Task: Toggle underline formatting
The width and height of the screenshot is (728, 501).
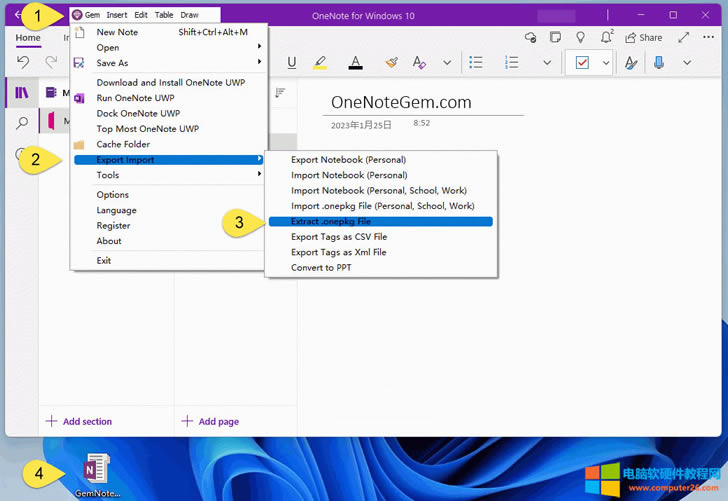Action: pos(292,62)
